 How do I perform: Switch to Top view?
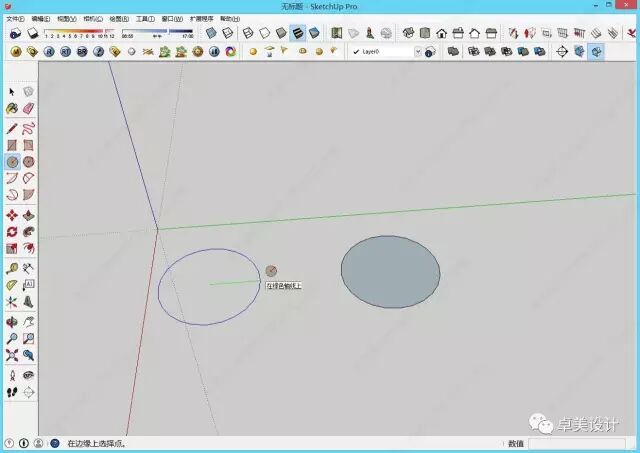(x=425, y=33)
